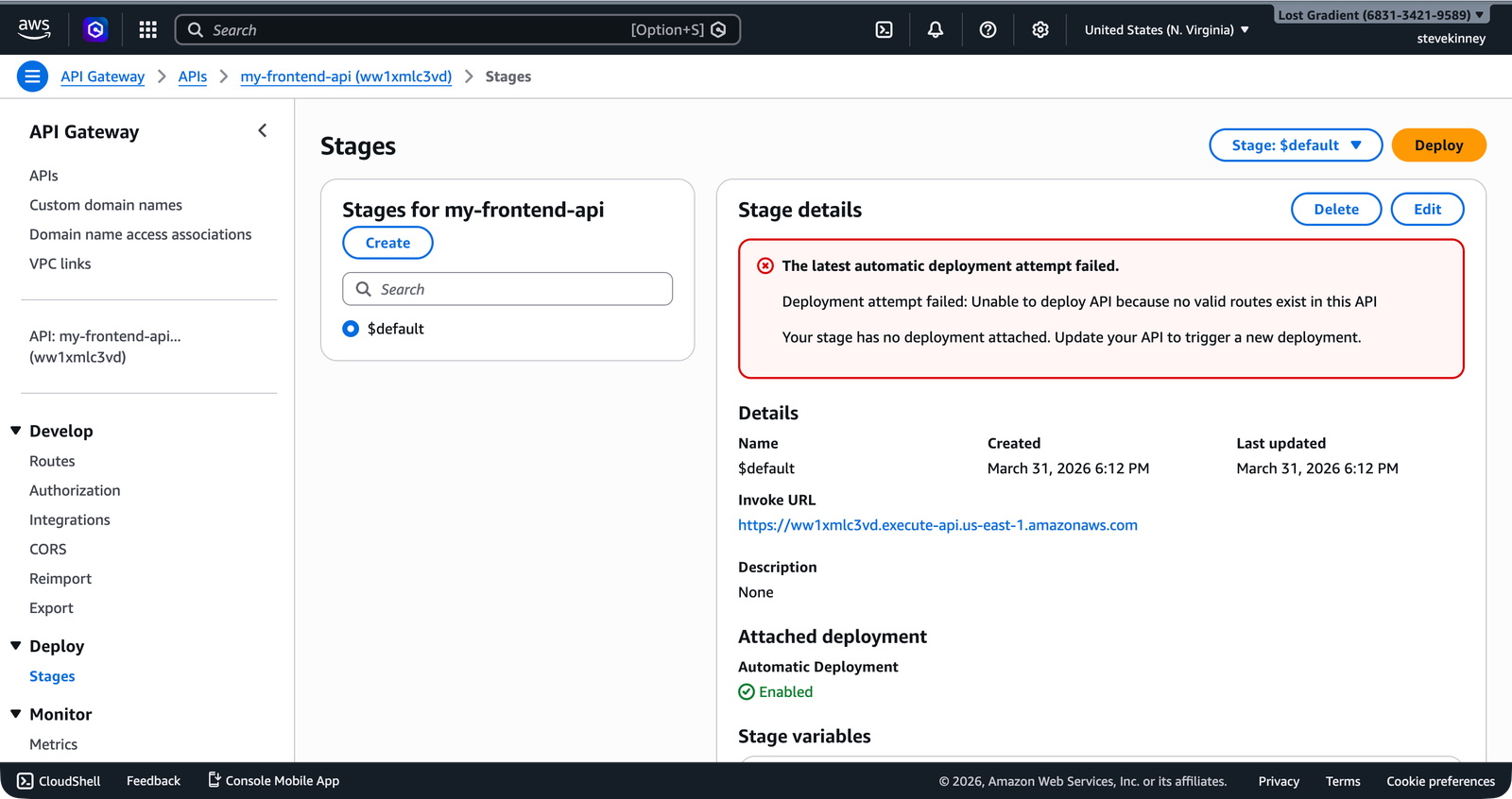Click the orange Deploy button
1512x799 pixels.
1438,145
